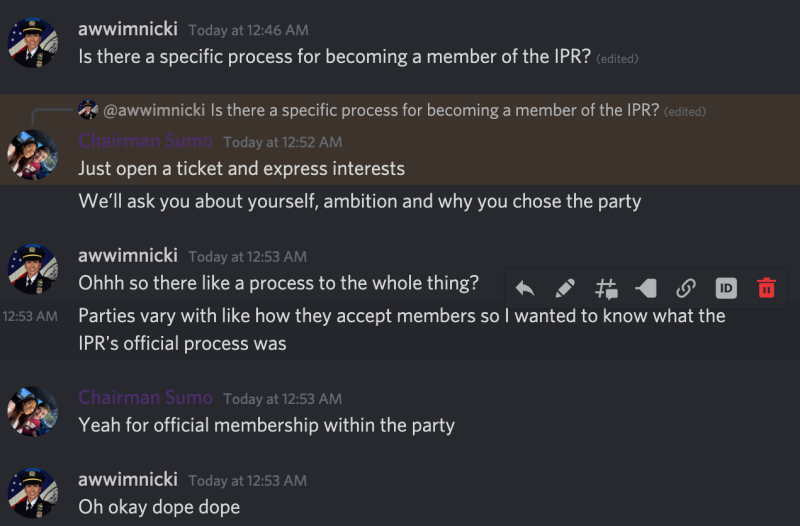The width and height of the screenshot is (800, 526).
Task: Open Chairman Sumo's avatar on reply message
Action: pyautogui.click(x=33, y=155)
